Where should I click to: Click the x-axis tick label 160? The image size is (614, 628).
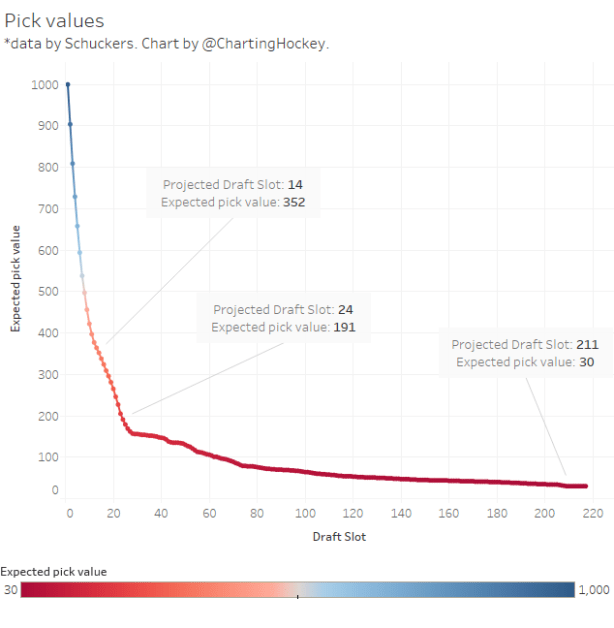(x=447, y=514)
